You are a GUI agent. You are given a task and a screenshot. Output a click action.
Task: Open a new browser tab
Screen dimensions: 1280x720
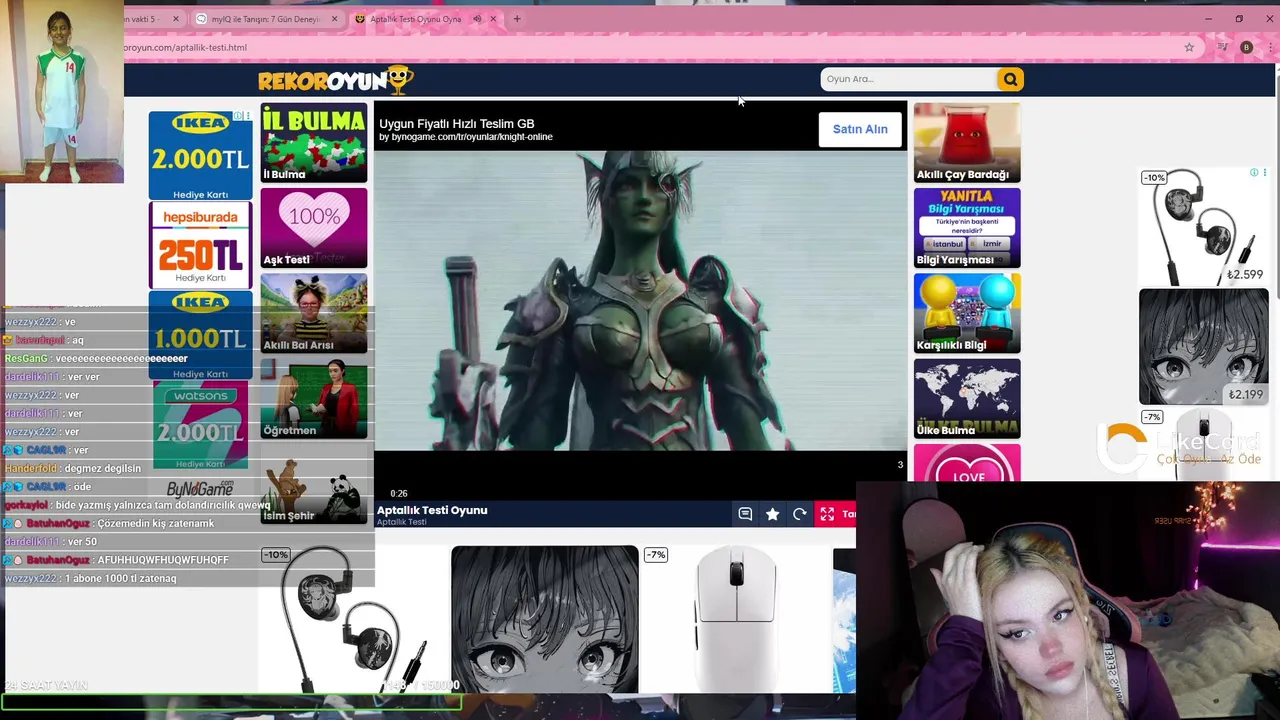(x=517, y=19)
